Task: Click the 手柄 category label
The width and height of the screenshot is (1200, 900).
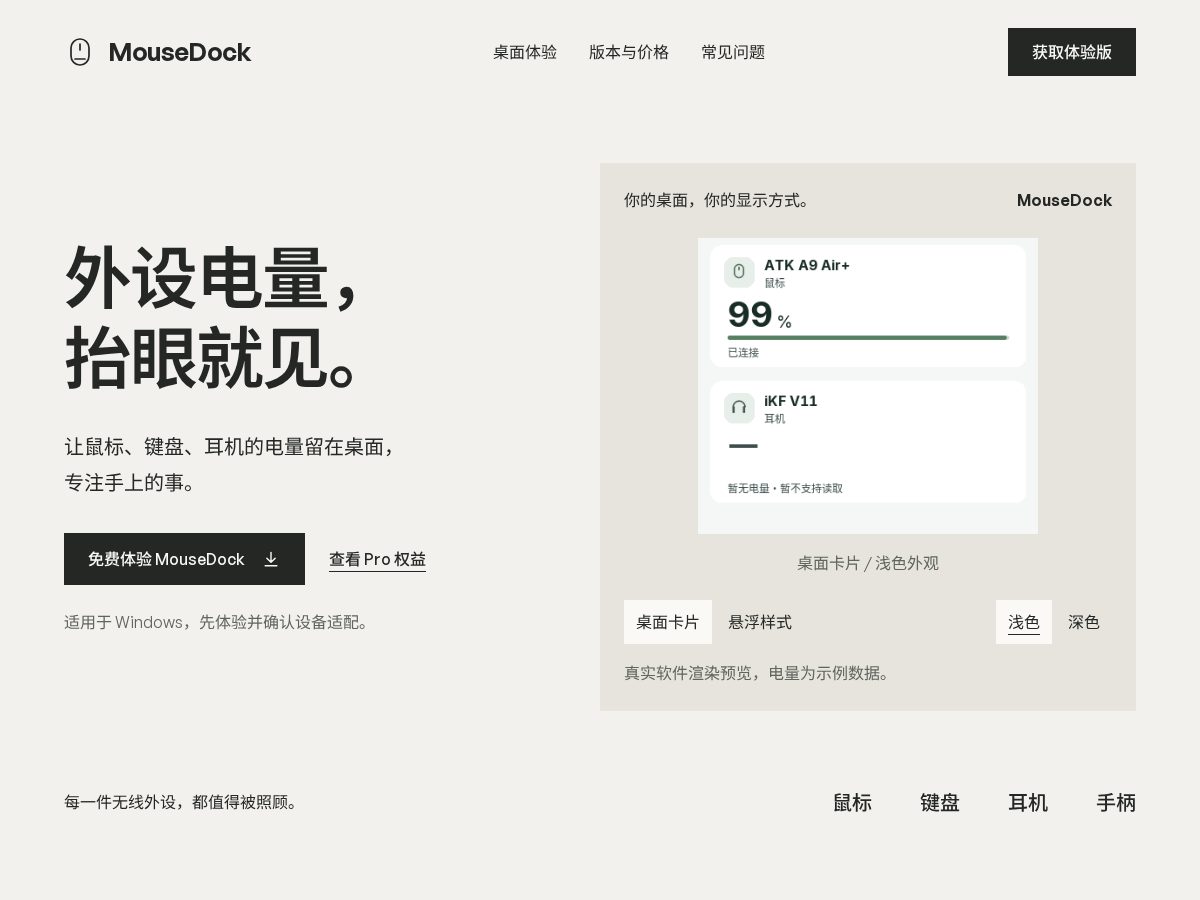Action: 1116,803
